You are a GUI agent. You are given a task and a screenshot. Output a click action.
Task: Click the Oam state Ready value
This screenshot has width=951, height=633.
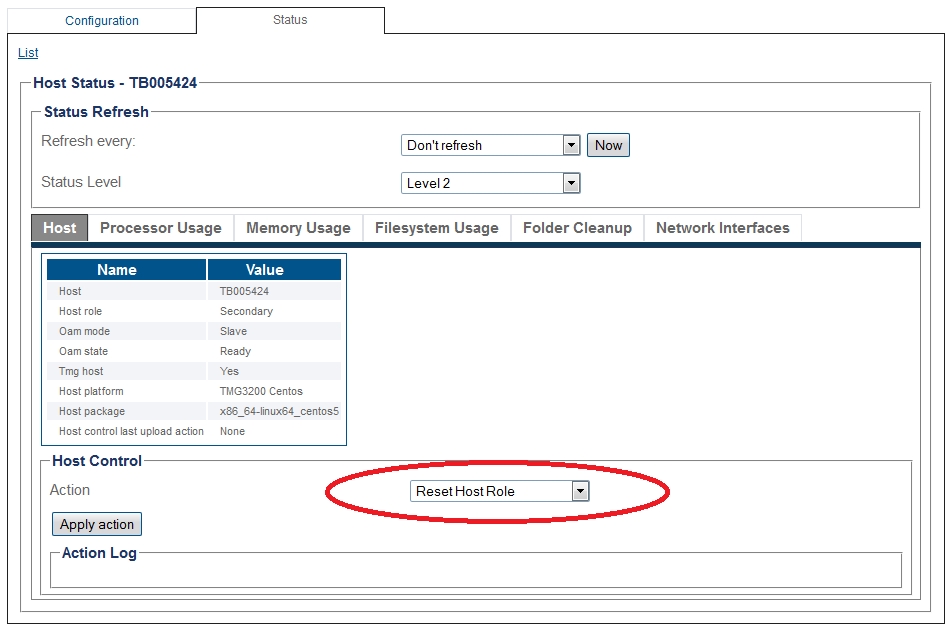(x=235, y=351)
